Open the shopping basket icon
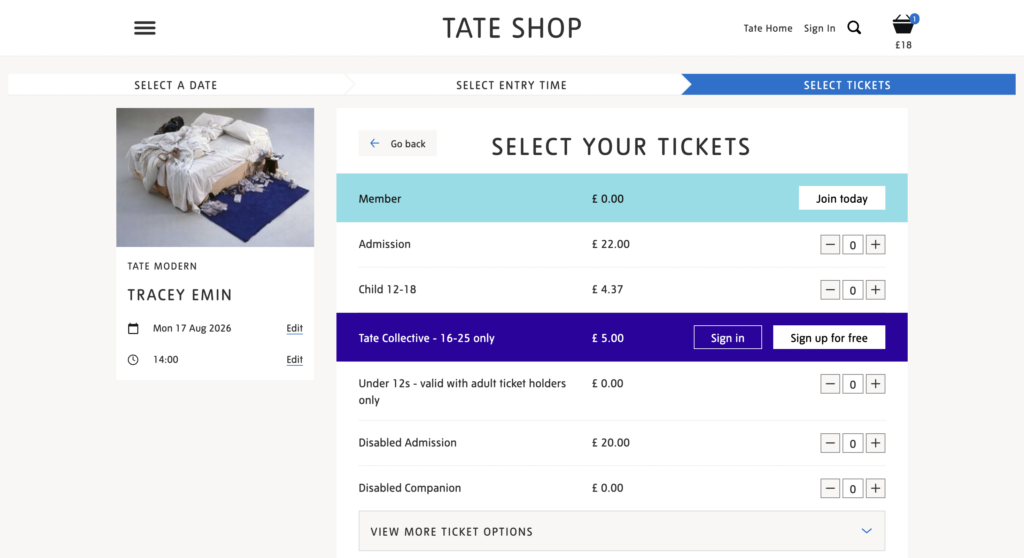Image resolution: width=1024 pixels, height=558 pixels. point(903,25)
